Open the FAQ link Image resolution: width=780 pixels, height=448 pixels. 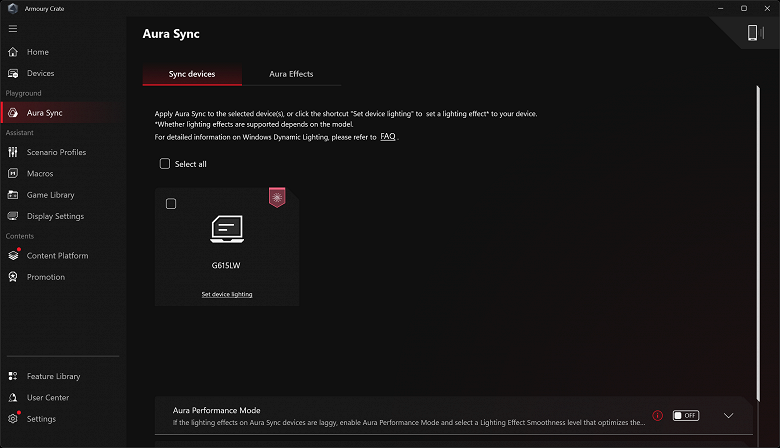tap(388, 136)
